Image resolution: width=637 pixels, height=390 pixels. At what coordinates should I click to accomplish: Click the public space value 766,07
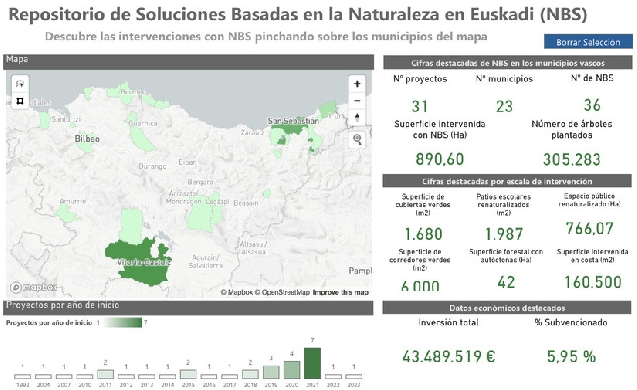(x=589, y=228)
